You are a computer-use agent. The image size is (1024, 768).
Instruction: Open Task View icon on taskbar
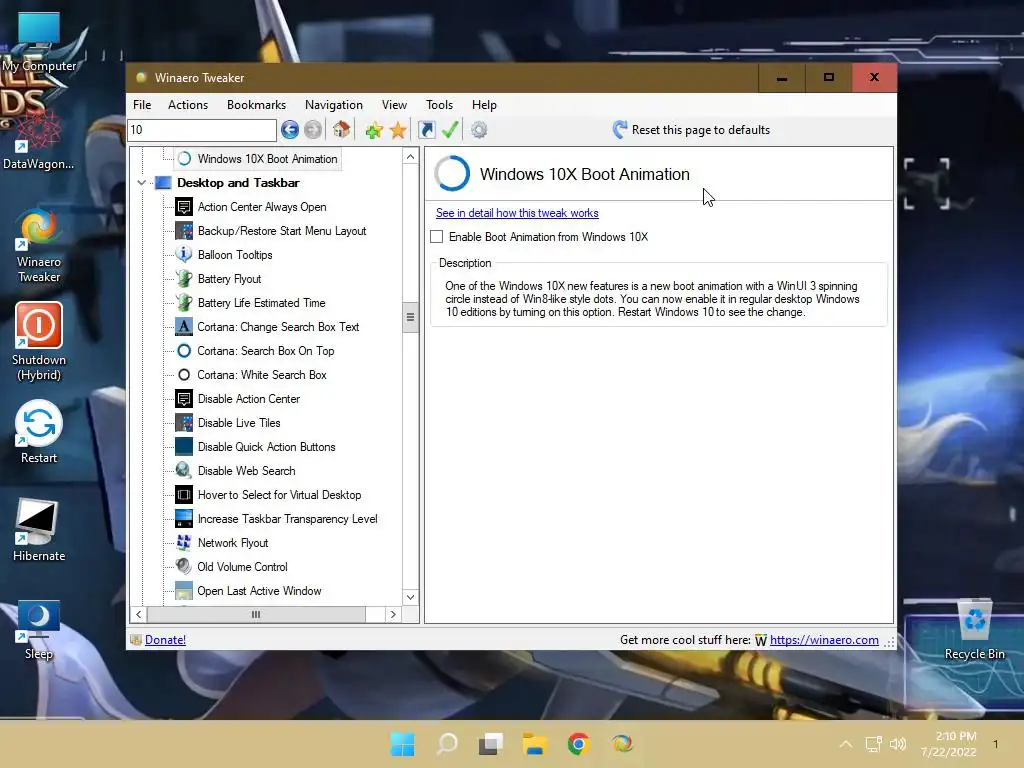(x=491, y=744)
